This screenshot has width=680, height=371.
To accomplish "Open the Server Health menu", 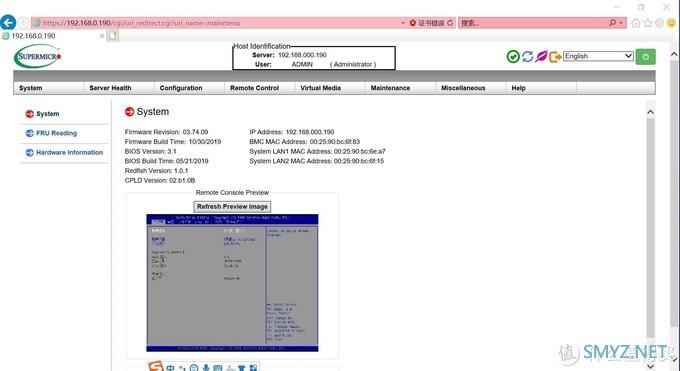I will click(110, 88).
